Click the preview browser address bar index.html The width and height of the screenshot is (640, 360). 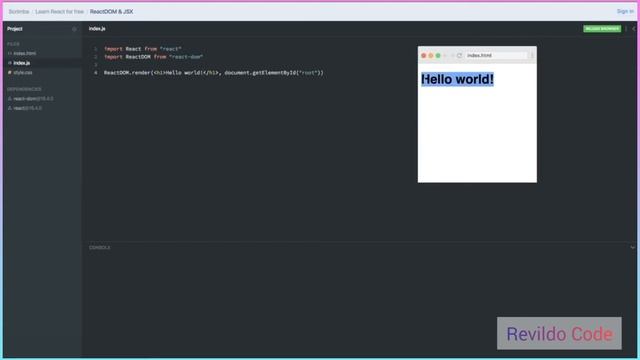(x=496, y=55)
